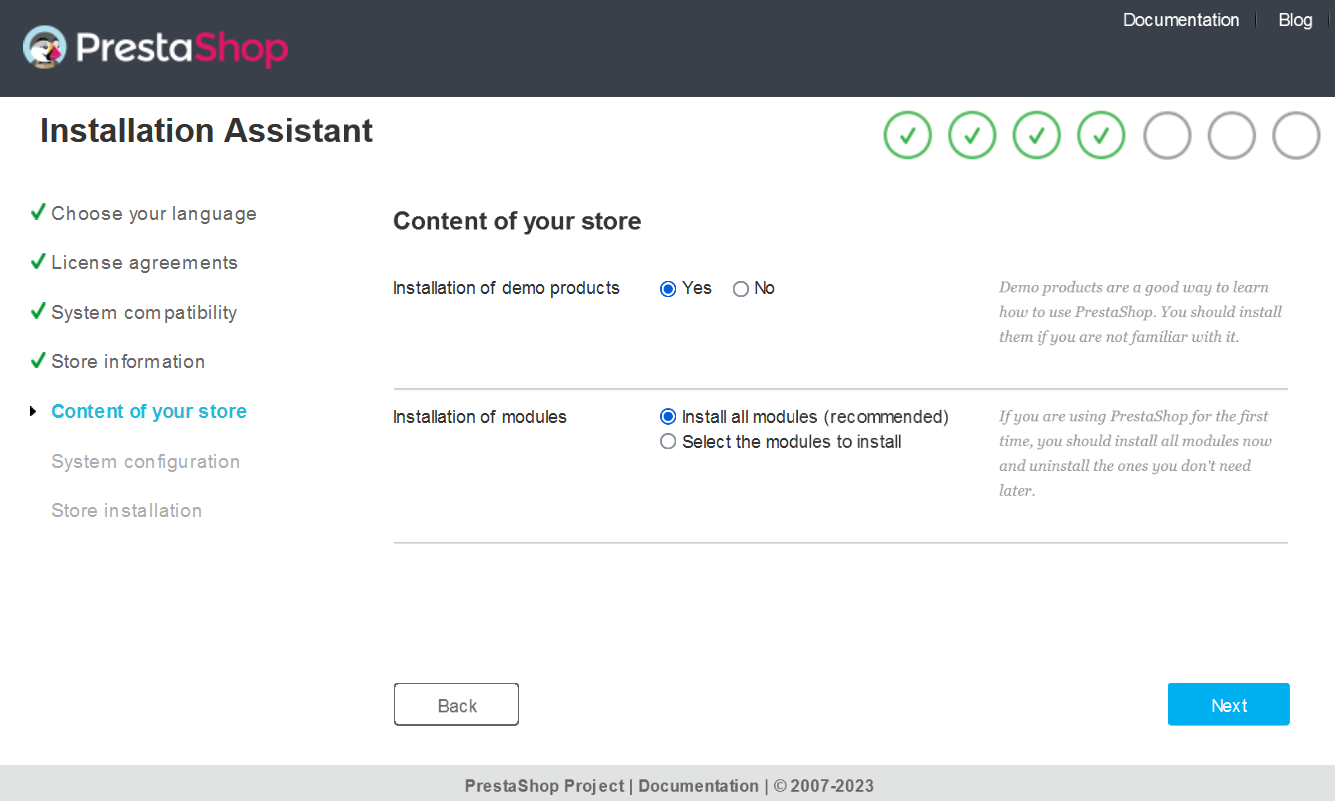Choose Install all modules (recommended)
Screen dimensions: 1335x801
pos(668,417)
